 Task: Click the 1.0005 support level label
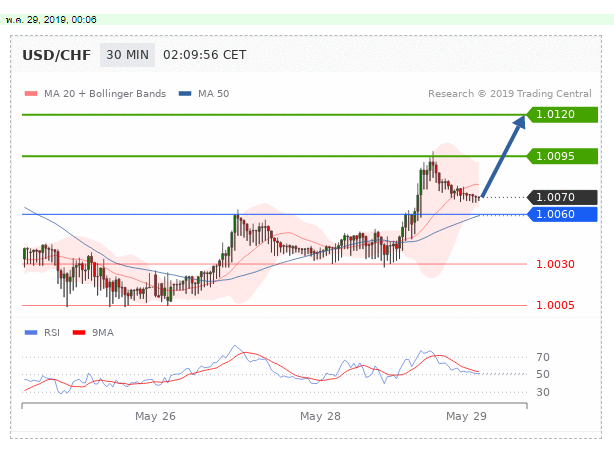pos(555,305)
